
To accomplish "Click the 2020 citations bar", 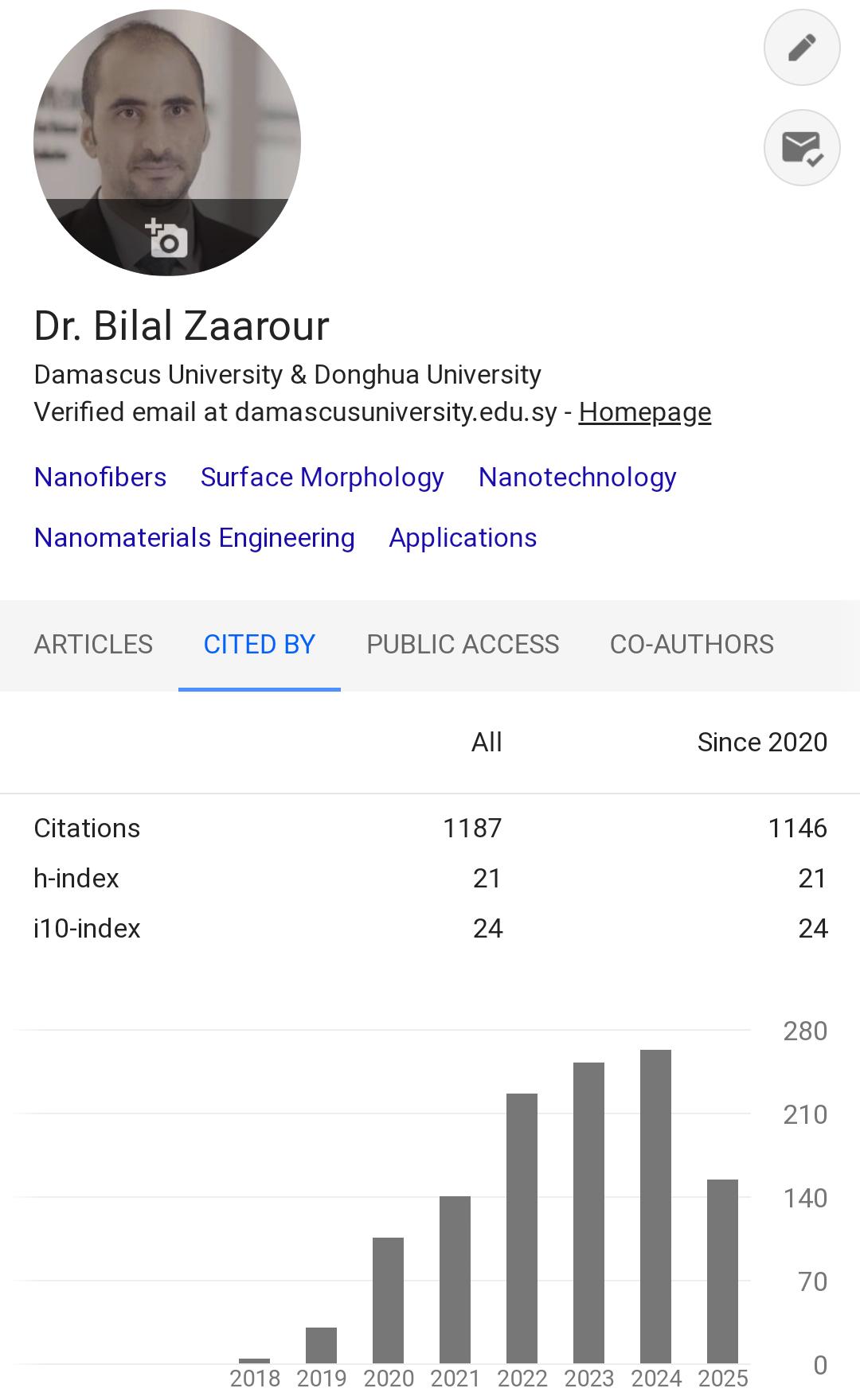I will click(x=388, y=1300).
